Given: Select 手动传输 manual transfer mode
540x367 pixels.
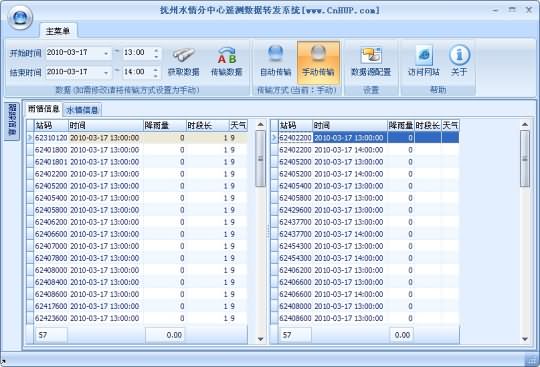Looking at the screenshot, I should tap(318, 62).
